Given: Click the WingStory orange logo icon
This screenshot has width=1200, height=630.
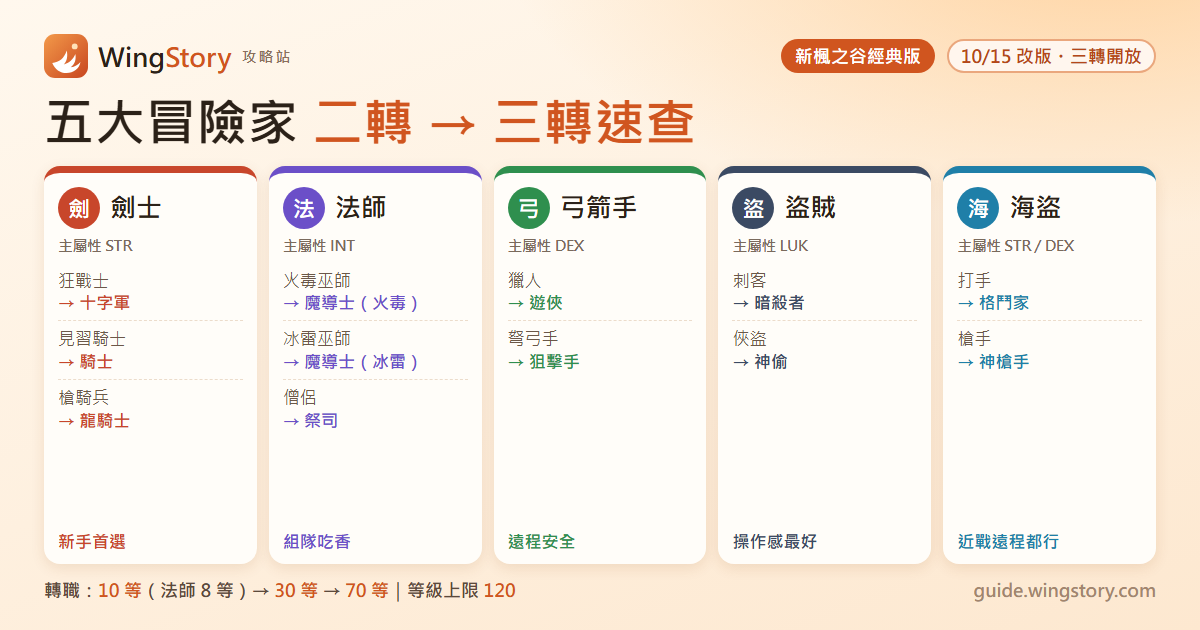Looking at the screenshot, I should point(66,56).
